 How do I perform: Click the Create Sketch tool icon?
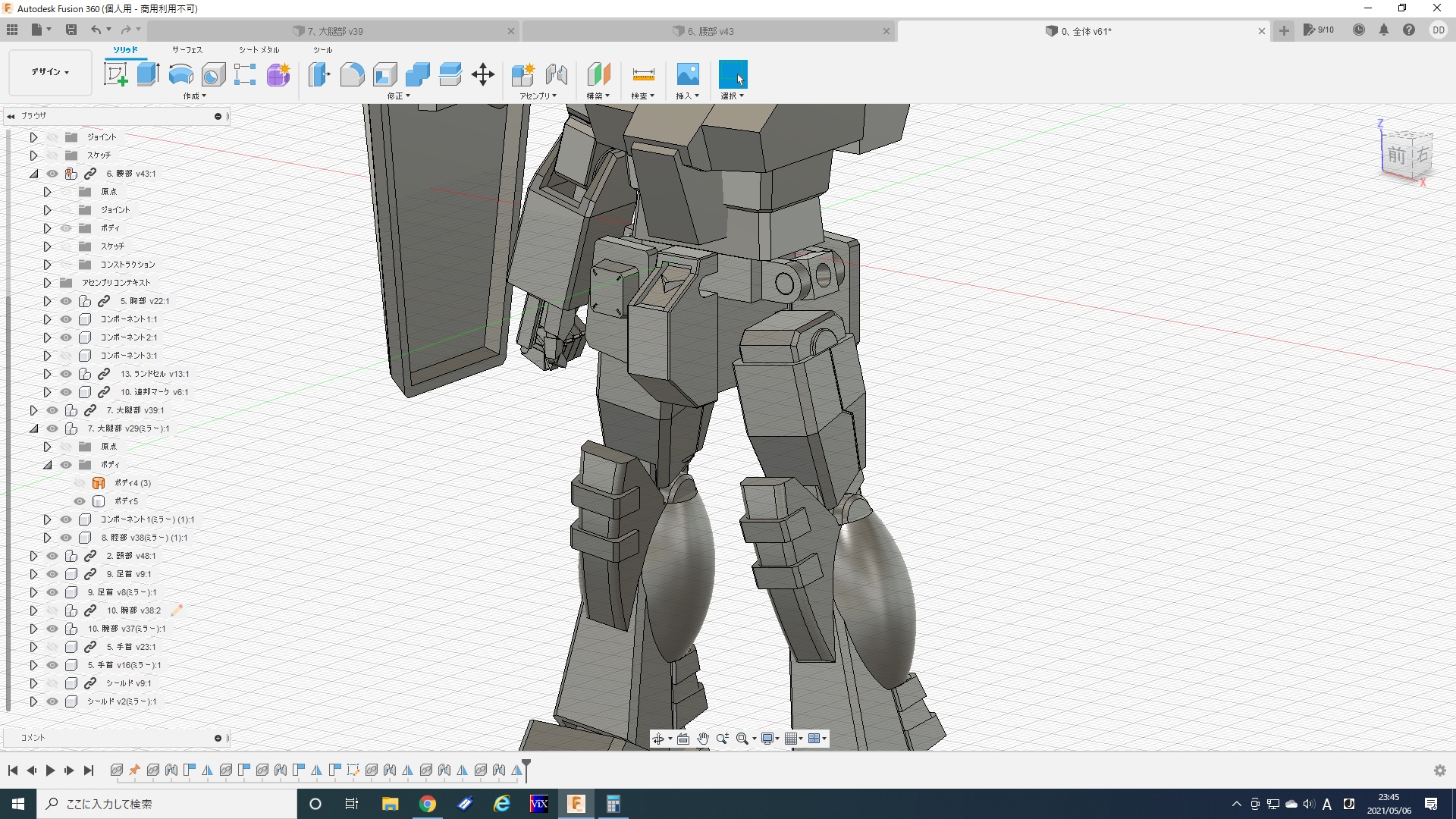coord(115,74)
